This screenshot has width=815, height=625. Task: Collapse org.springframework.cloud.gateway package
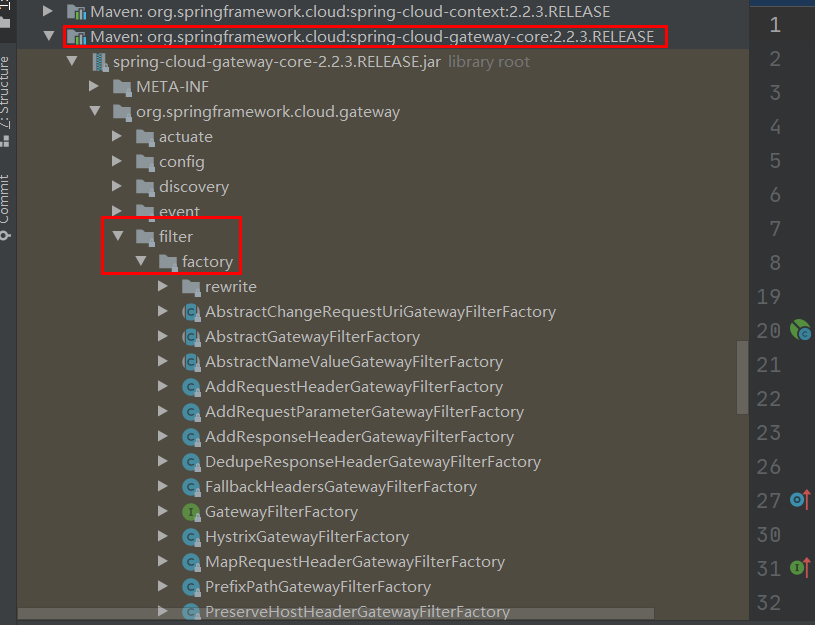coord(95,111)
